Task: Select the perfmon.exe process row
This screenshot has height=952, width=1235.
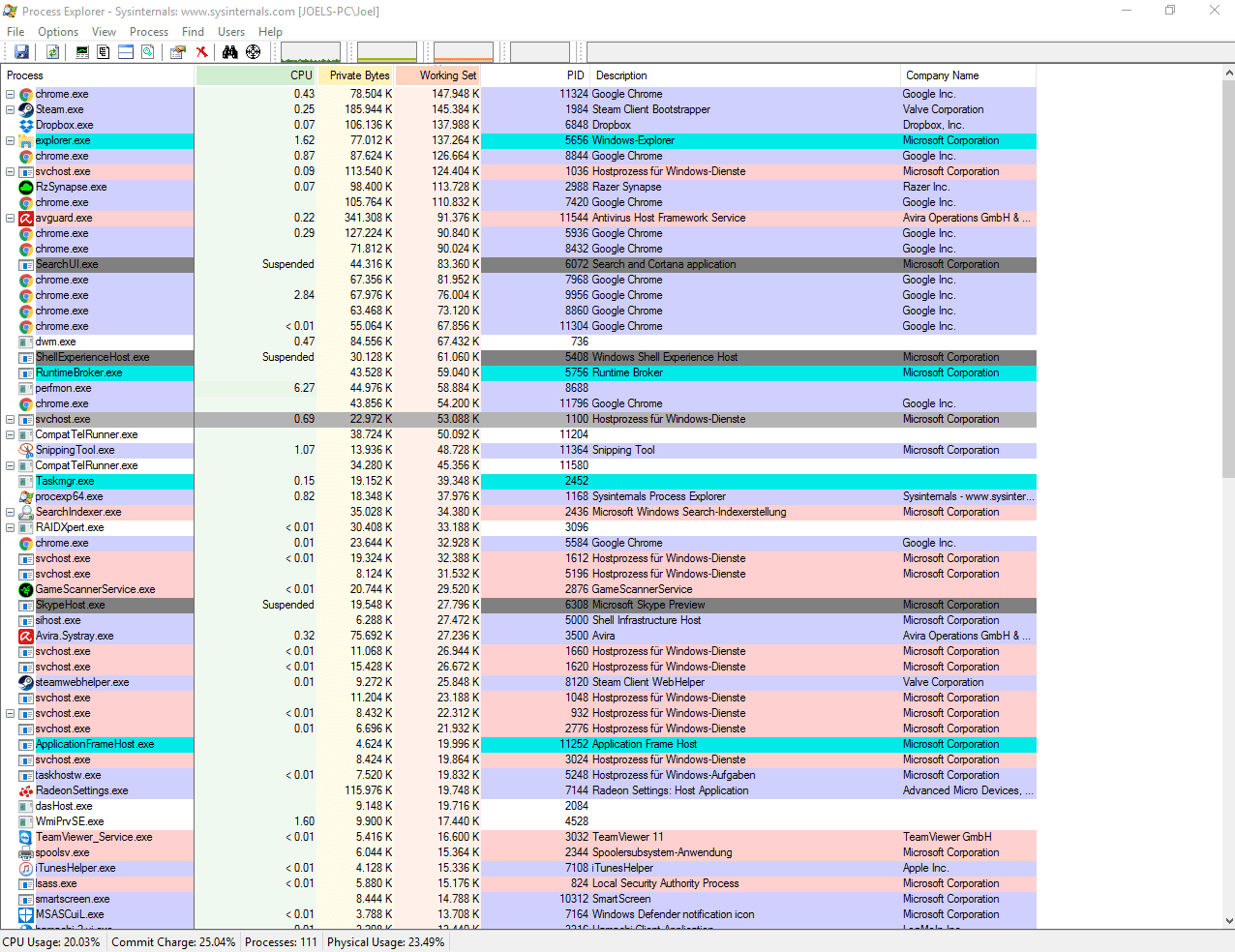Action: (519, 388)
